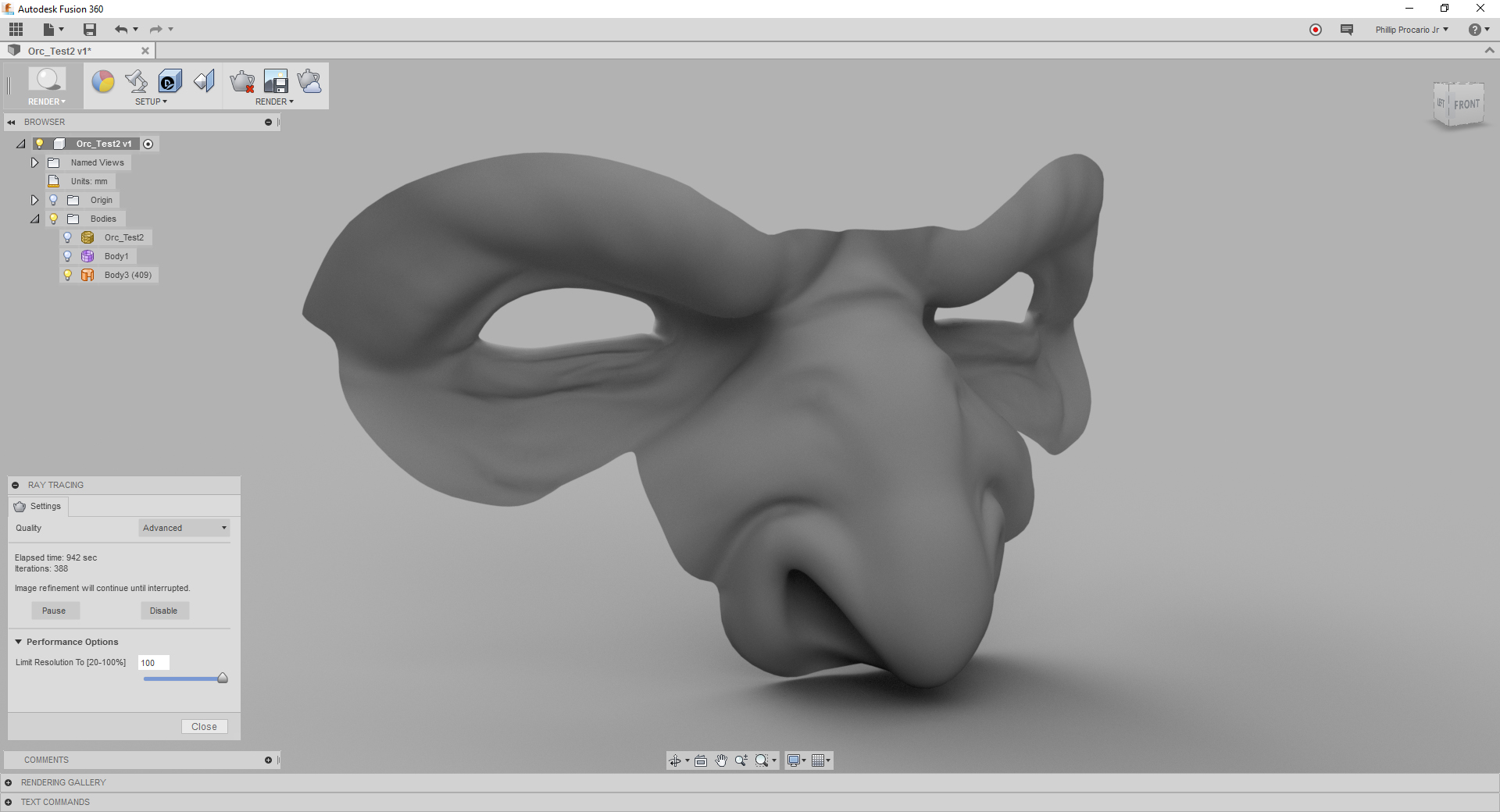Collapse the Bodies folder
Viewport: 1500px width, 812px height.
coord(35,219)
